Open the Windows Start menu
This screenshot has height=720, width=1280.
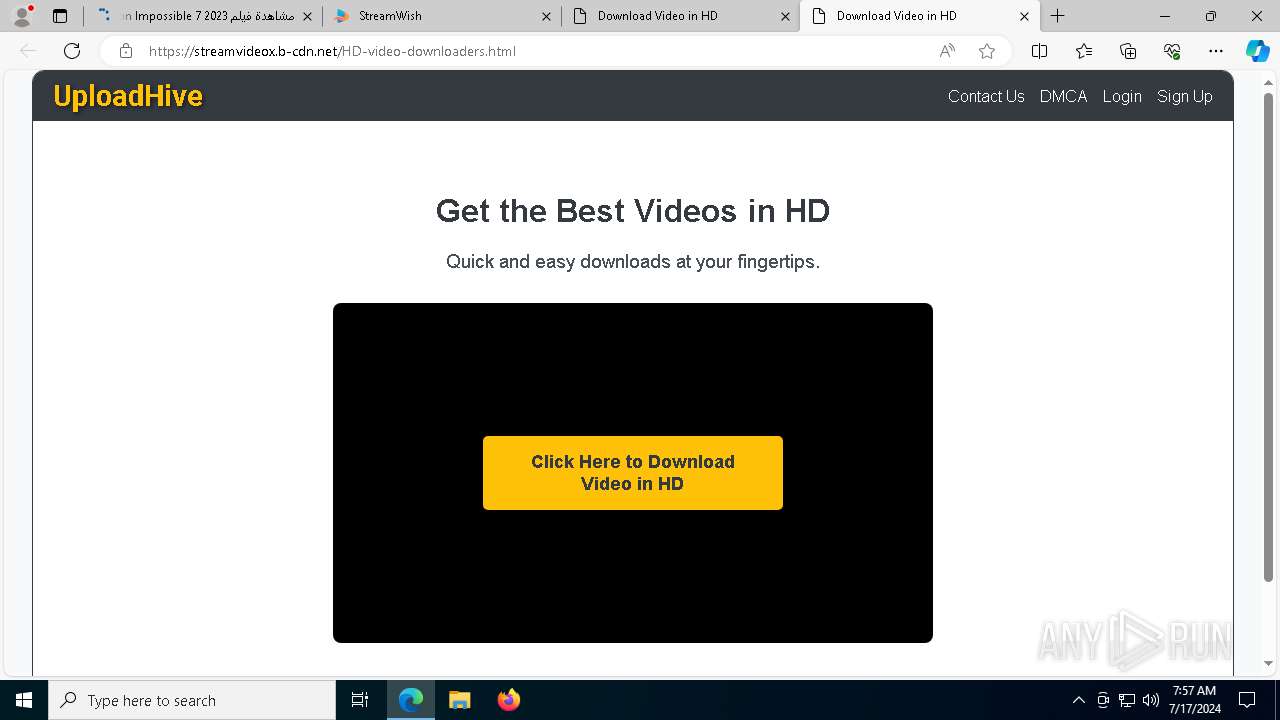(x=24, y=700)
